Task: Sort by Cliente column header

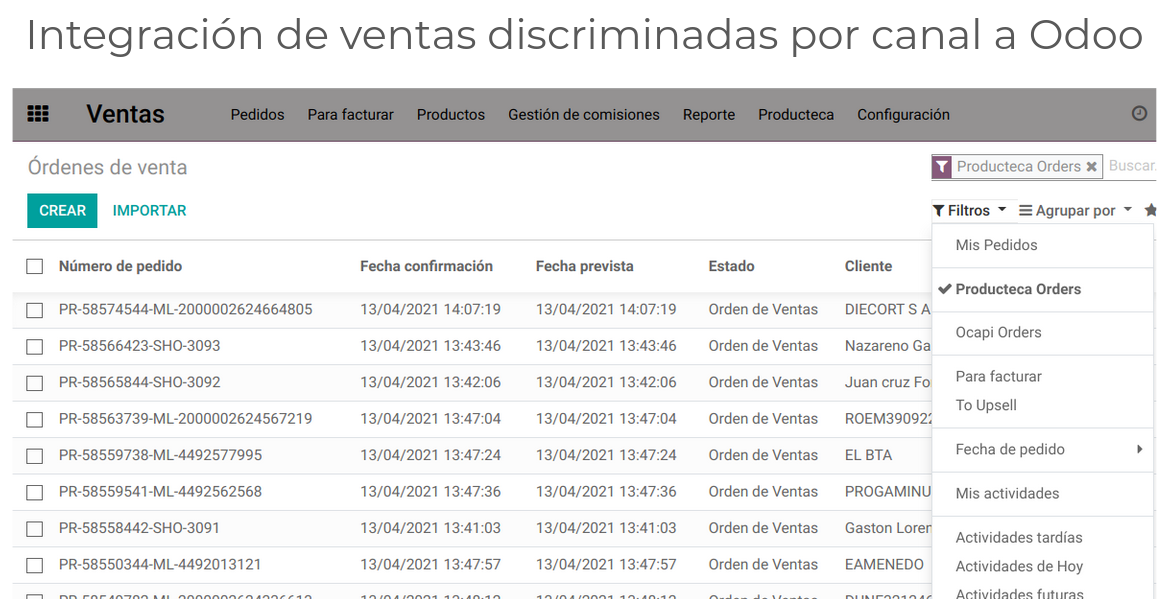Action: pyautogui.click(x=868, y=266)
